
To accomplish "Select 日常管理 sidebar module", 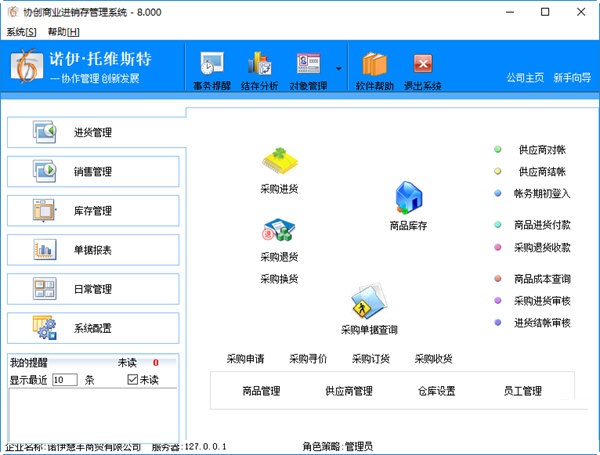I will (93, 289).
